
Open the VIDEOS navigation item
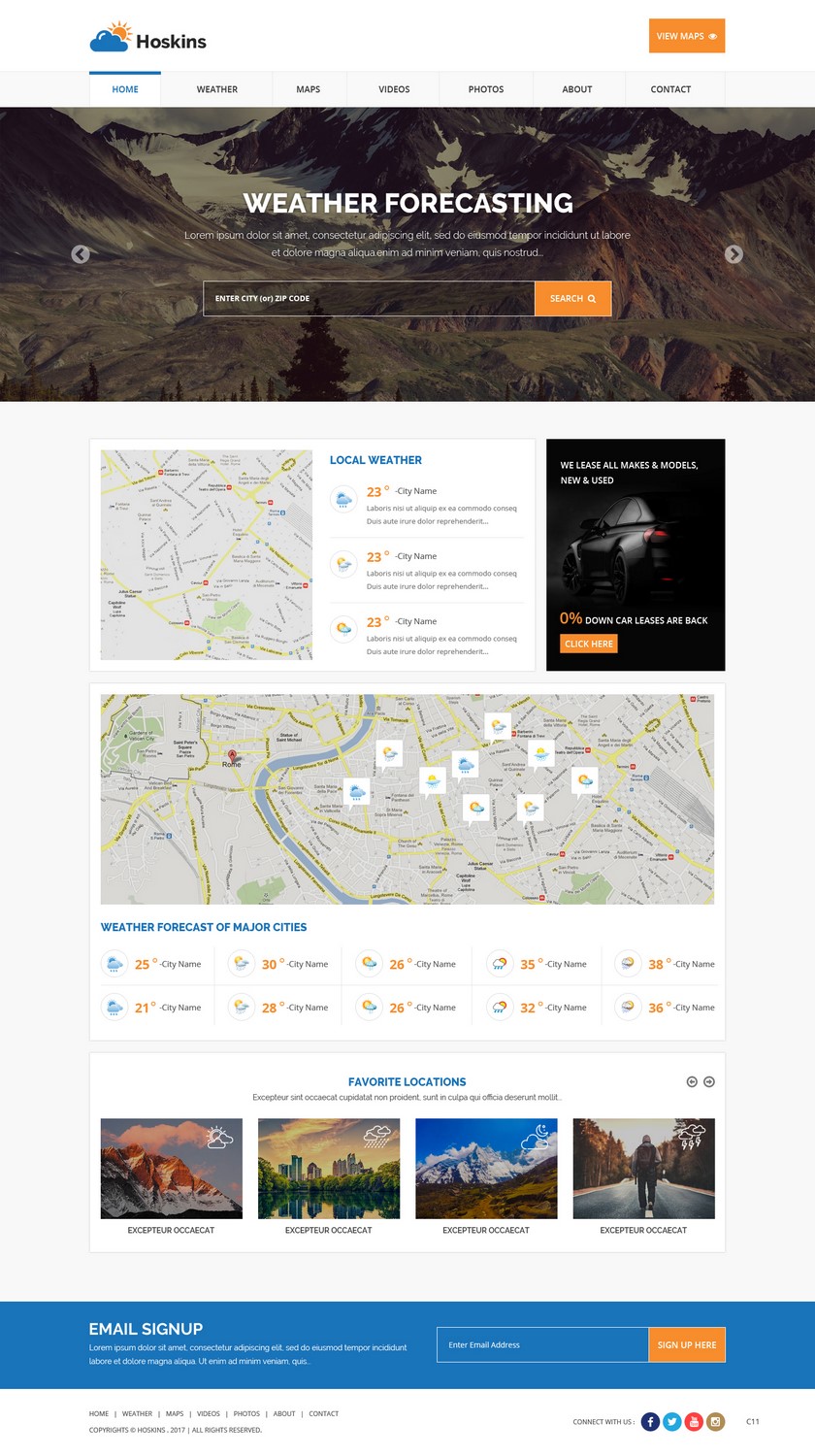[394, 89]
